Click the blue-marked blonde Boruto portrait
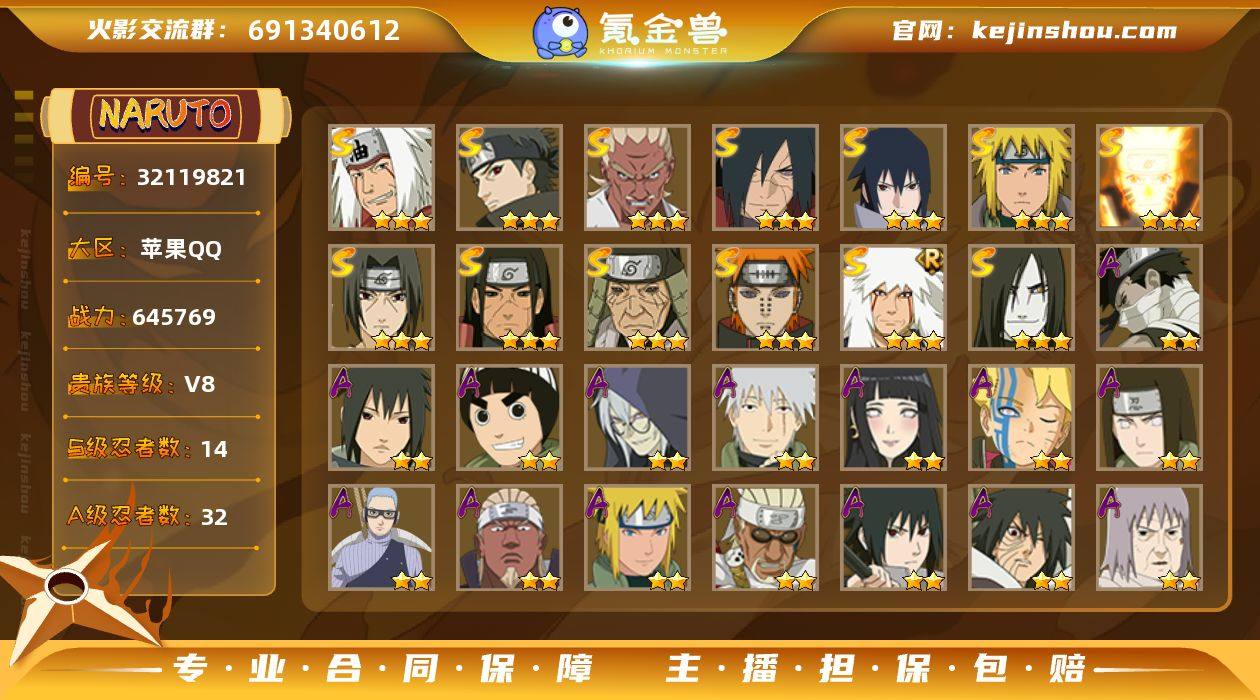This screenshot has height=700, width=1260. click(x=1021, y=417)
